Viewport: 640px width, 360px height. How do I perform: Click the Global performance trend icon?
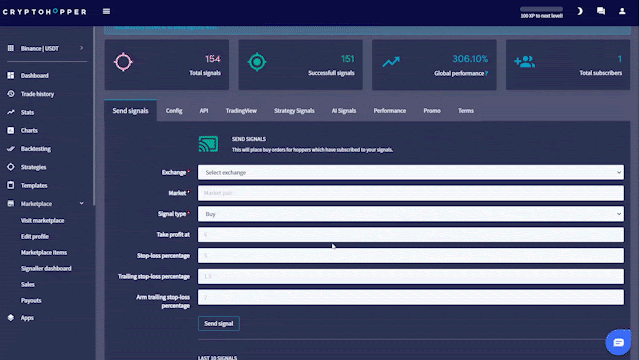click(391, 62)
